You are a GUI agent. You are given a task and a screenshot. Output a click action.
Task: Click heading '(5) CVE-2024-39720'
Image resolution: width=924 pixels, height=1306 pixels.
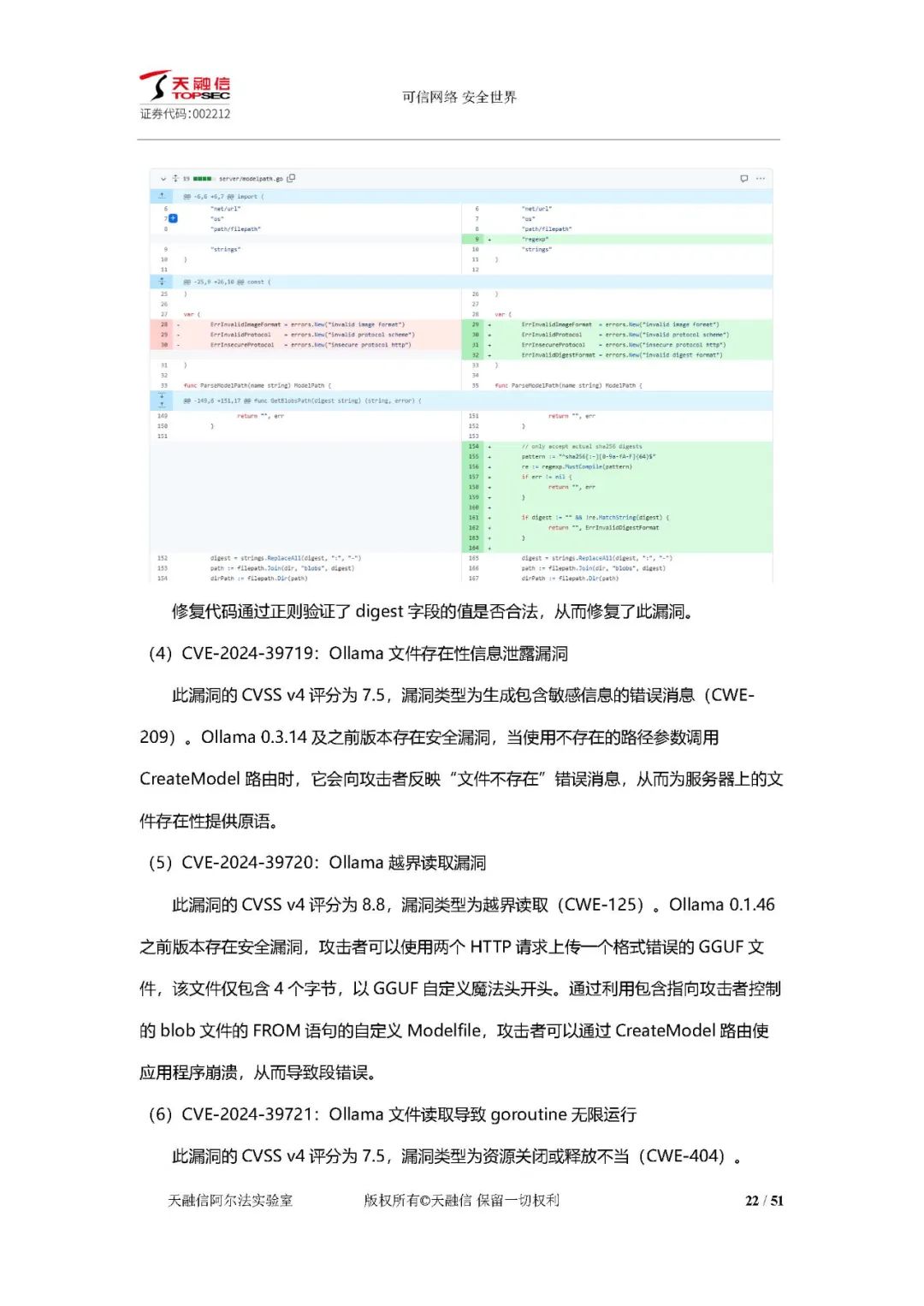(317, 863)
